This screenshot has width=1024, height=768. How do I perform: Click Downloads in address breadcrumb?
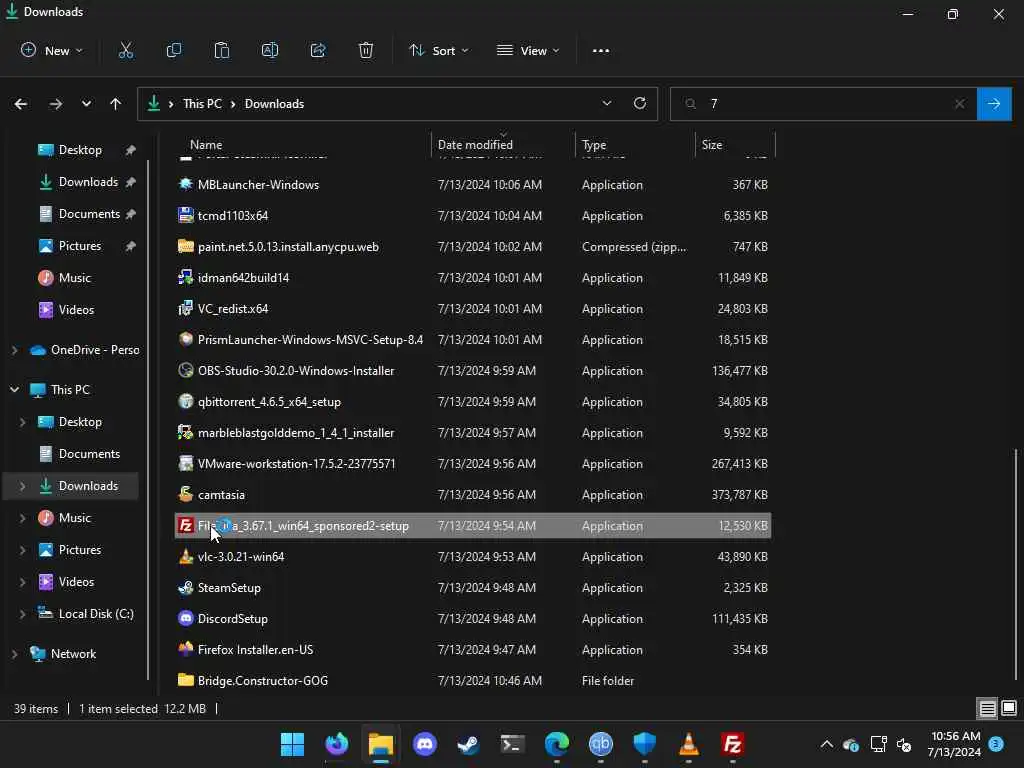pyautogui.click(x=274, y=104)
